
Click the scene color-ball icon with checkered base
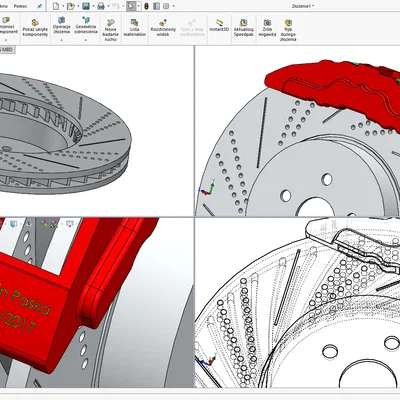[x=54, y=224]
